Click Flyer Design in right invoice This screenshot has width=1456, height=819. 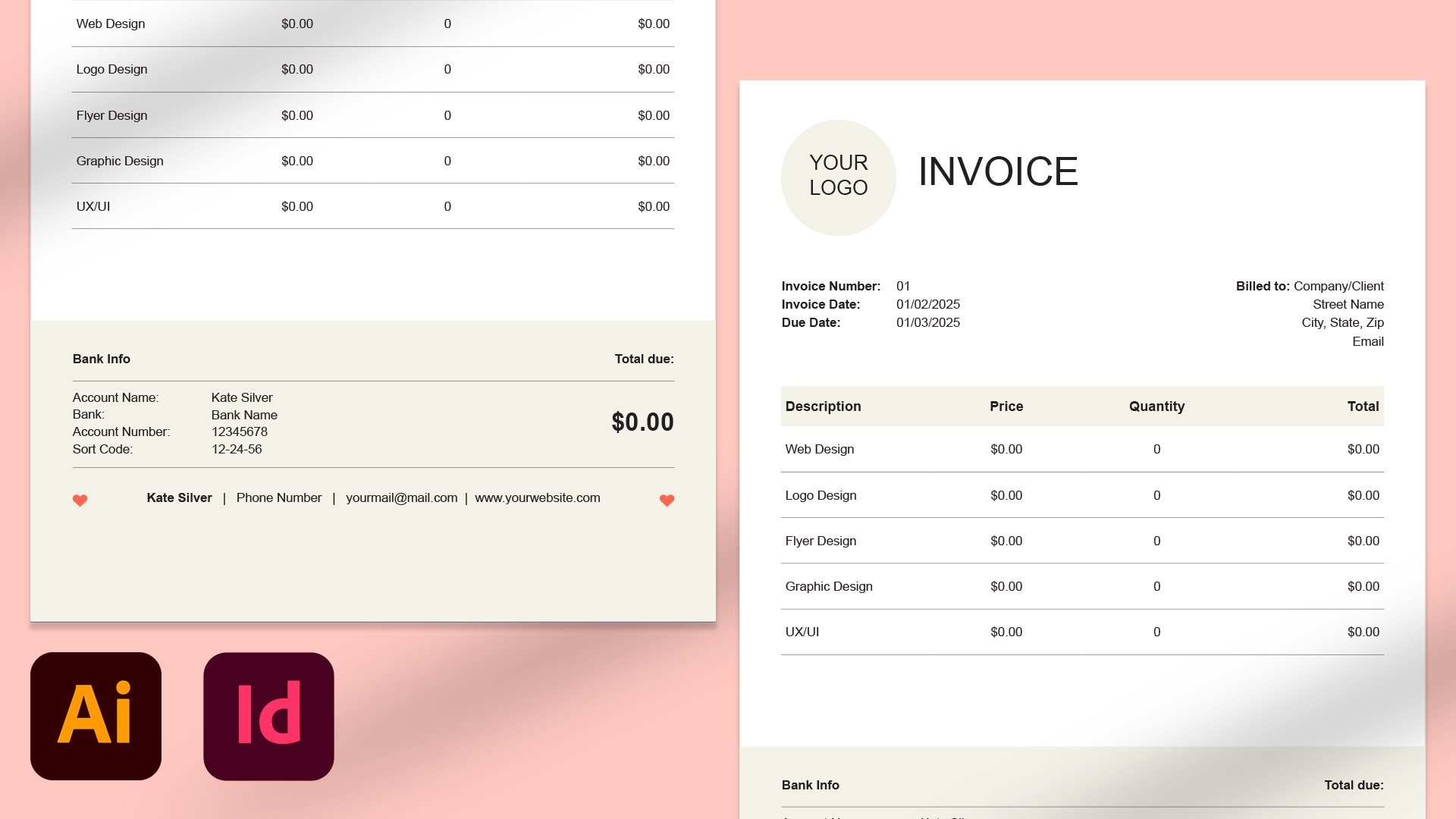point(821,541)
